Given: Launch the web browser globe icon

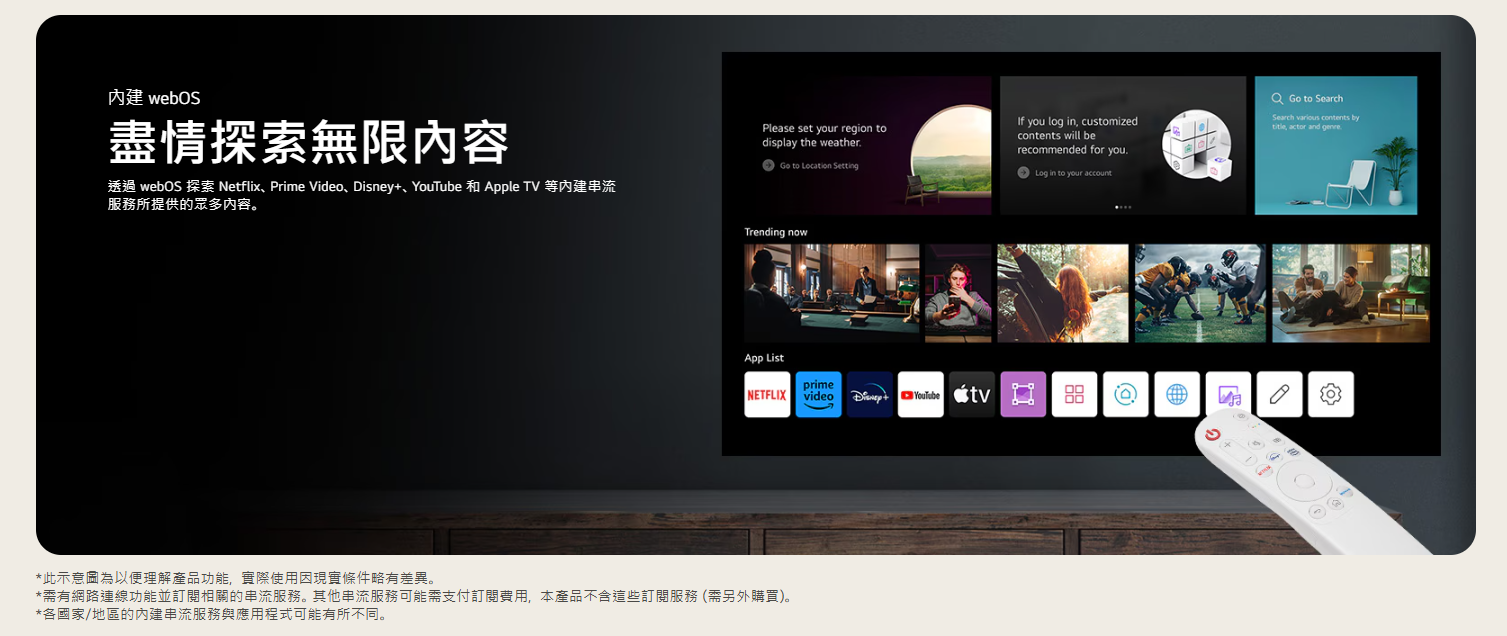Looking at the screenshot, I should pyautogui.click(x=1177, y=395).
